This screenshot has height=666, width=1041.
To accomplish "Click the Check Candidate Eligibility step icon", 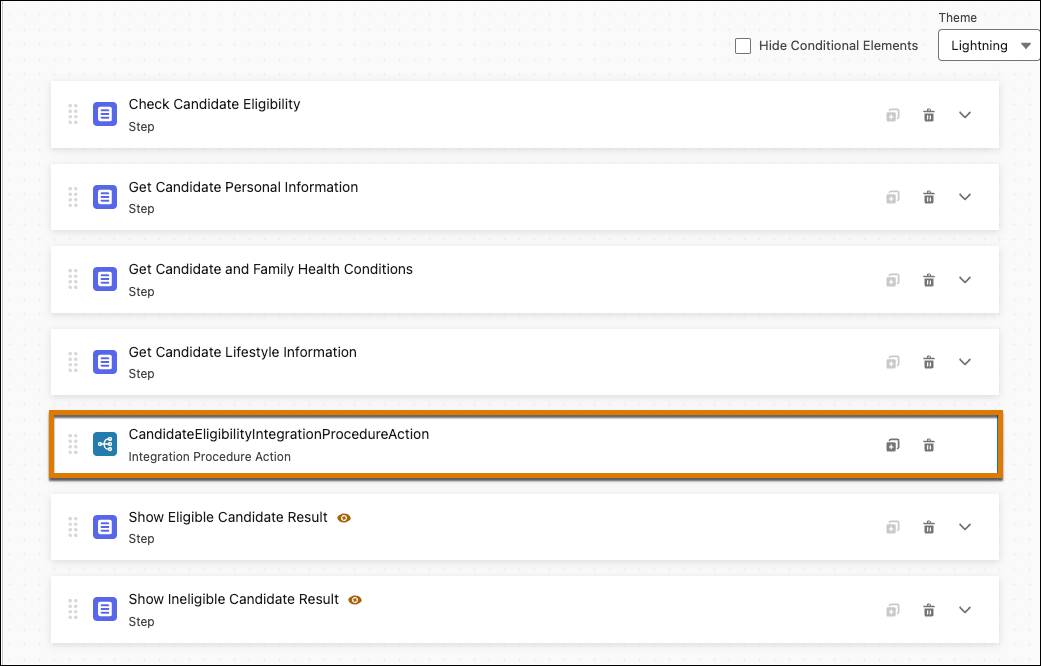I will (x=105, y=114).
